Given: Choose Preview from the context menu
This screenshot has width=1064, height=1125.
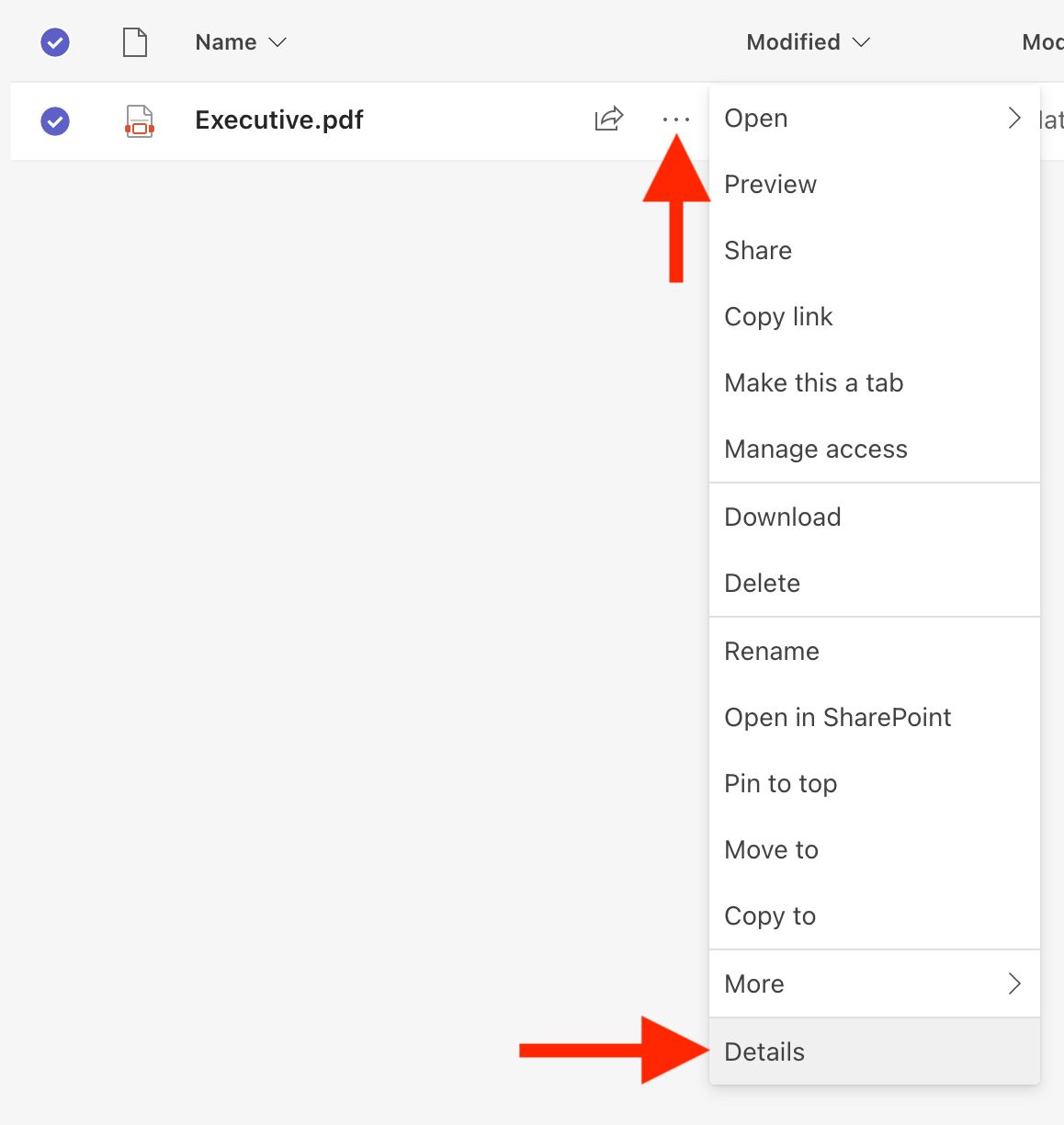Looking at the screenshot, I should (x=875, y=185).
